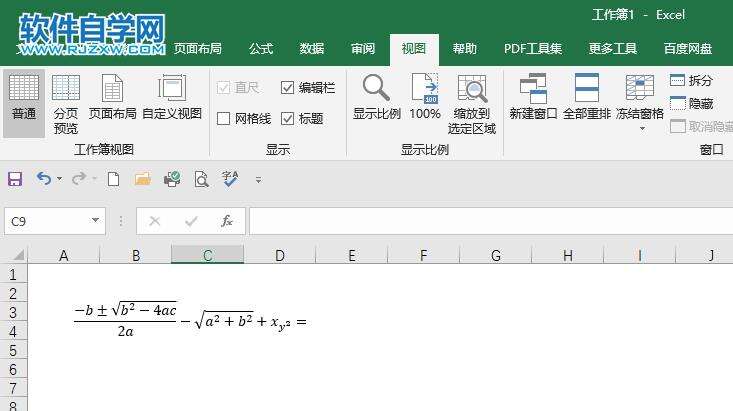Select row 3 header

[x=13, y=312]
